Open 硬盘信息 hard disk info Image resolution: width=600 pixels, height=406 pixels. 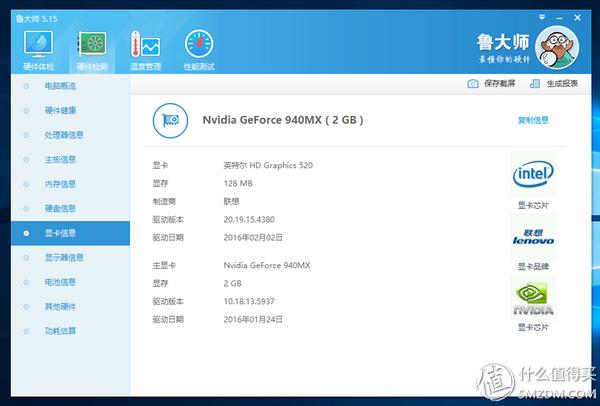click(x=60, y=208)
